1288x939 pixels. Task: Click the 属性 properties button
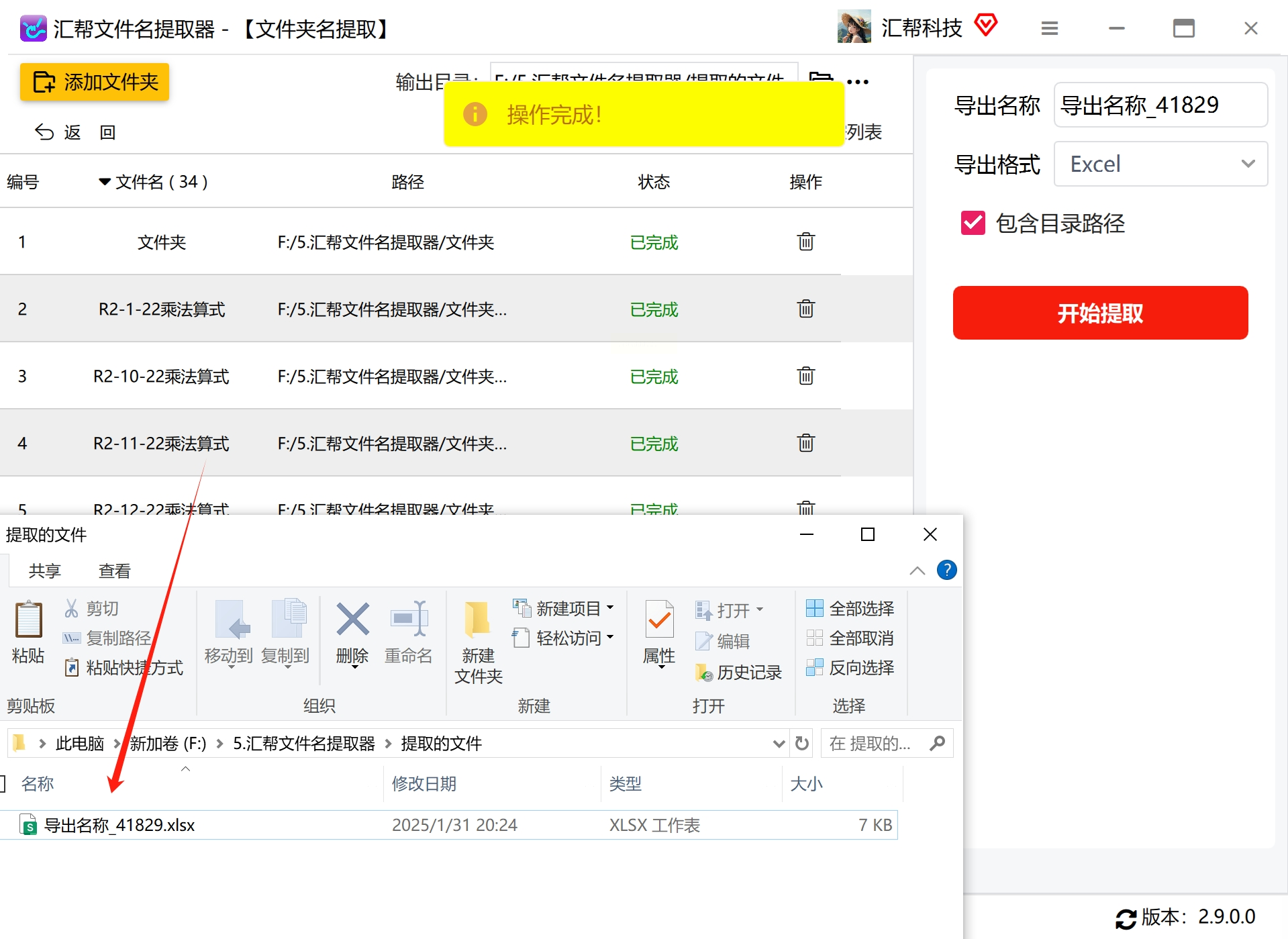[659, 632]
